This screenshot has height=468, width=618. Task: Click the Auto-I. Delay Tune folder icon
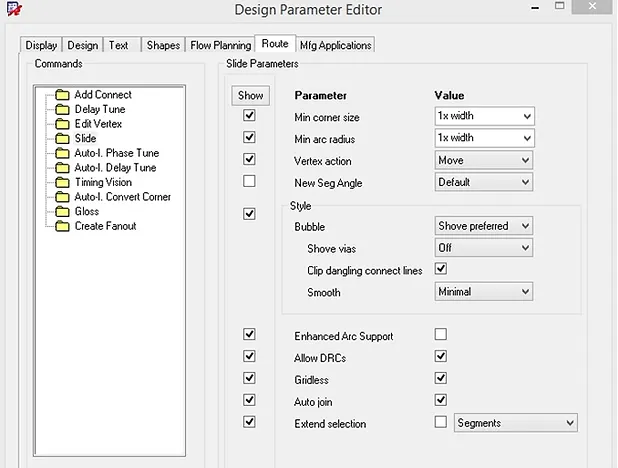click(62, 168)
